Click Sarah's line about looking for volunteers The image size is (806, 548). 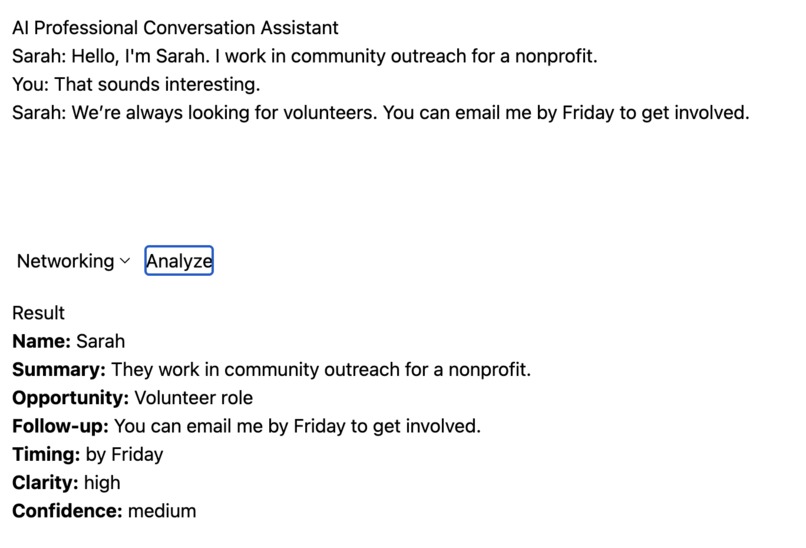[381, 113]
